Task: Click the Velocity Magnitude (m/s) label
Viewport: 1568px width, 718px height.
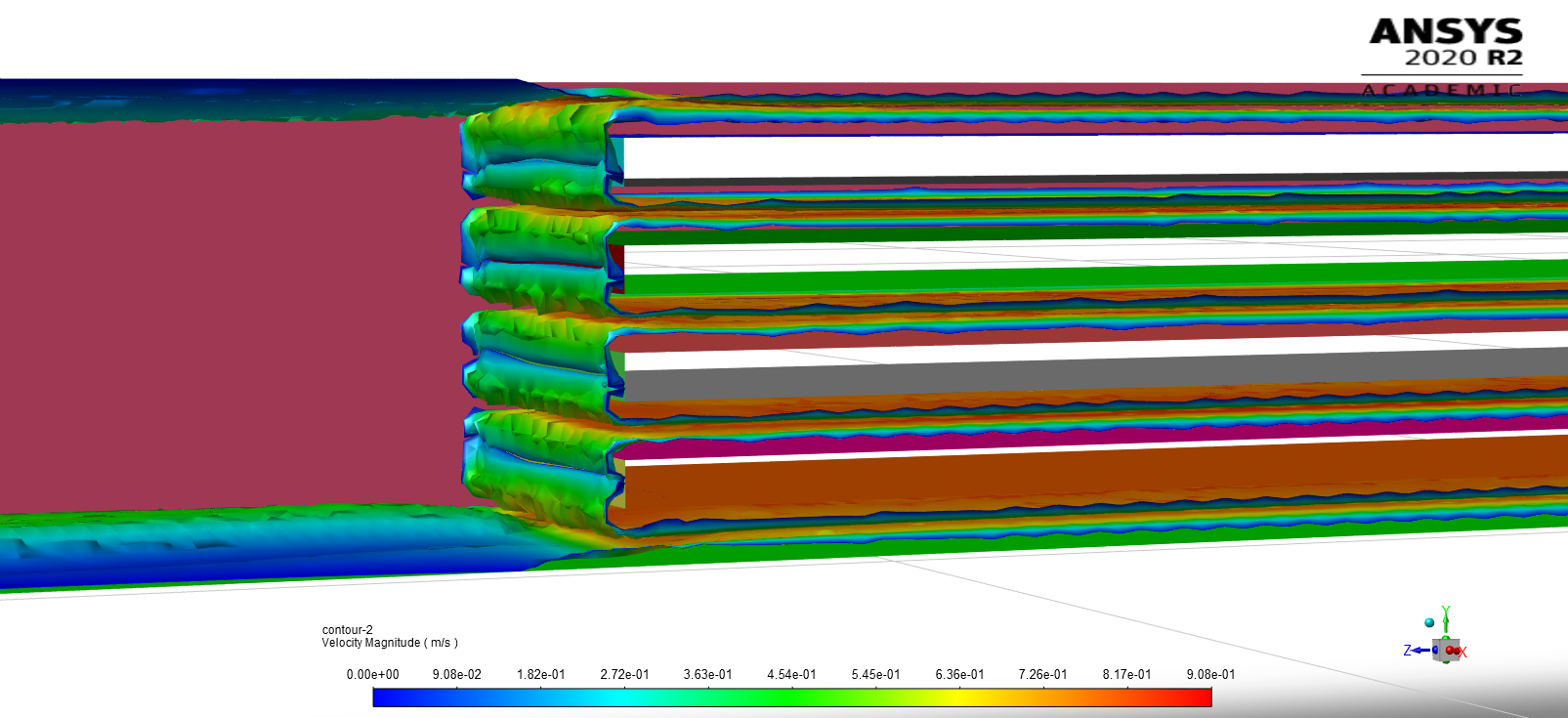Action: point(390,643)
